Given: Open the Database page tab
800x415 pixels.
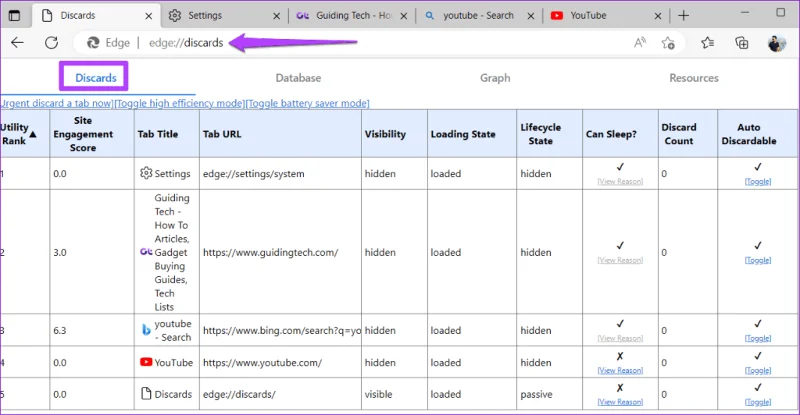Looking at the screenshot, I should pos(298,78).
